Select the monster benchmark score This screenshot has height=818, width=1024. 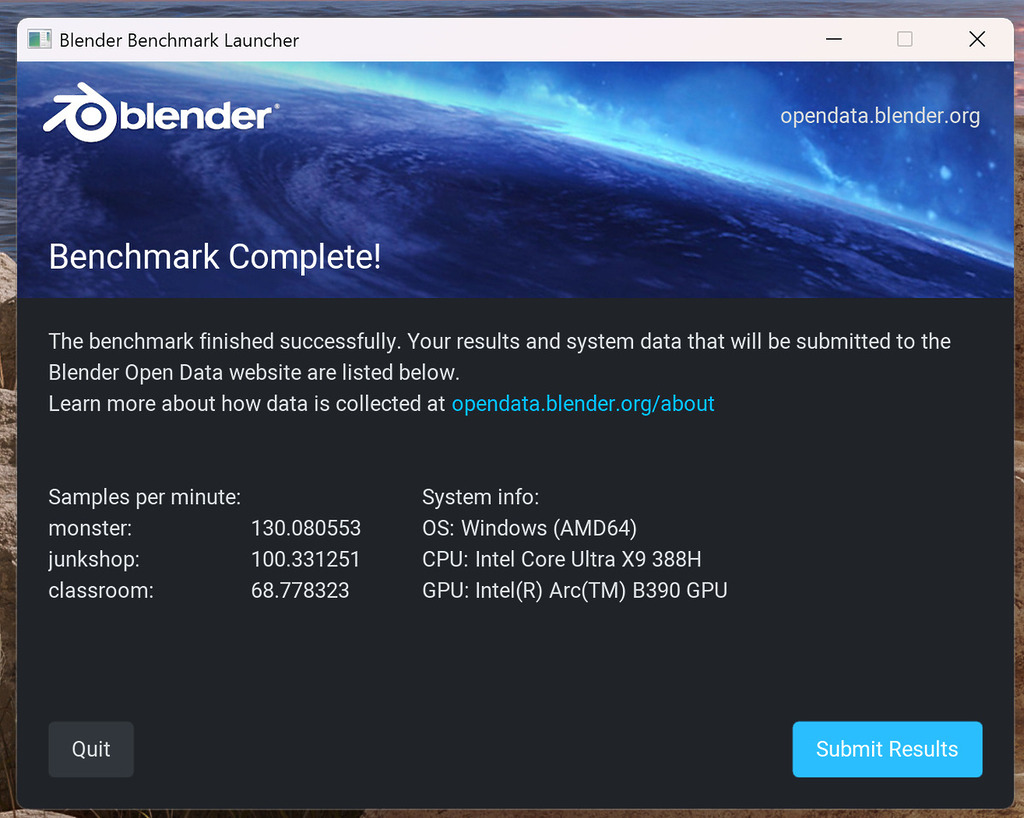(306, 528)
